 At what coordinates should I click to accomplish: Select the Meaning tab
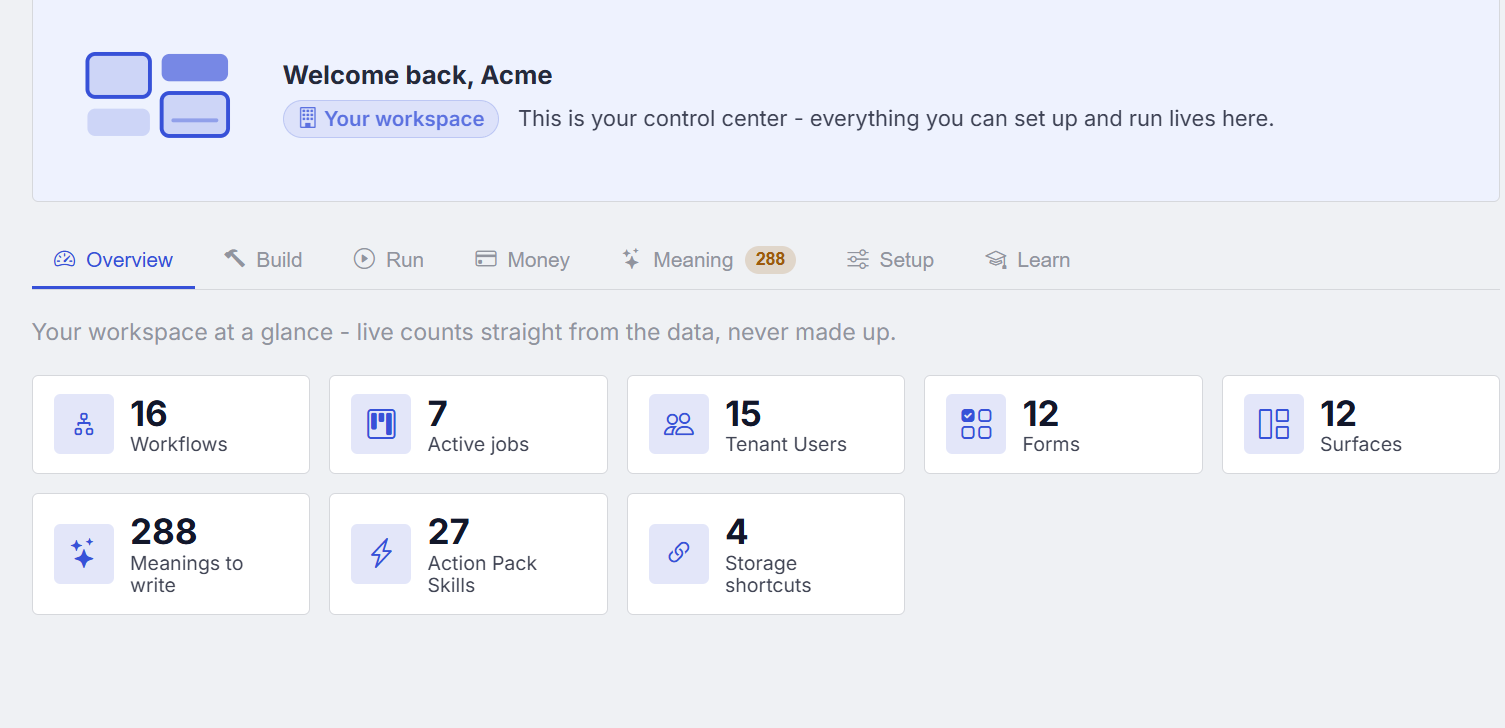point(708,260)
